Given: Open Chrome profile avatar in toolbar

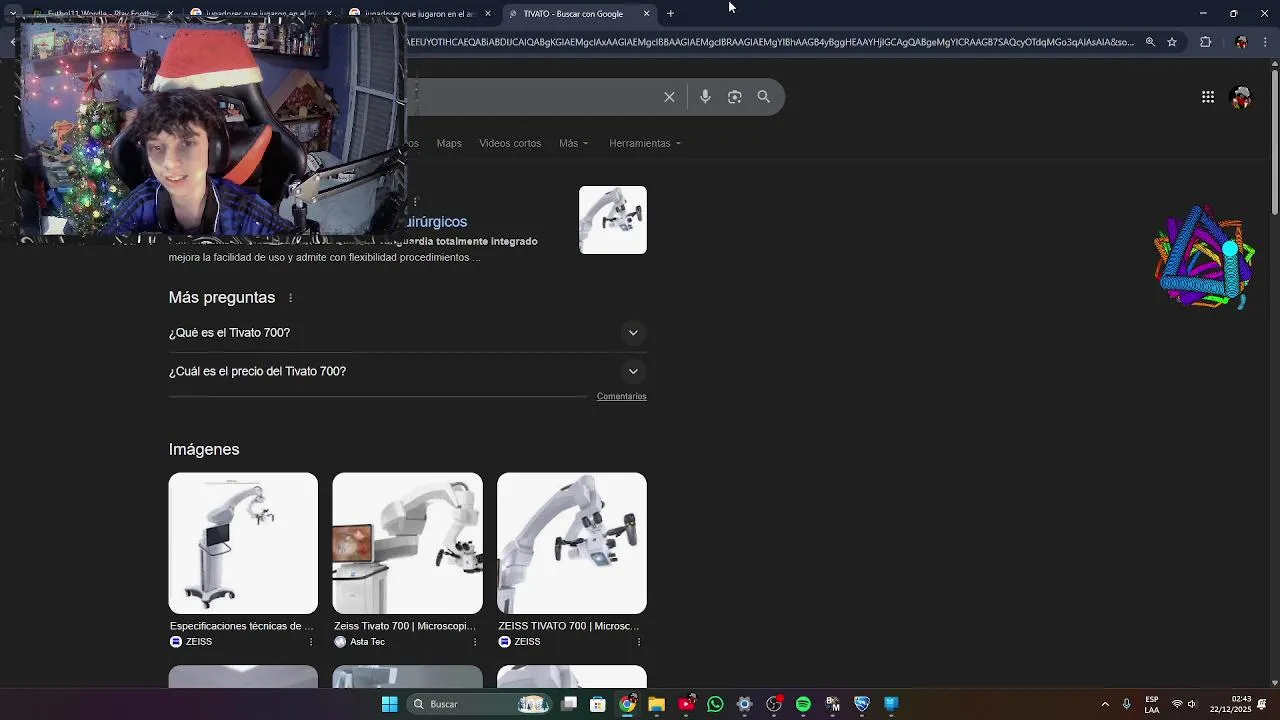Looking at the screenshot, I should (x=1241, y=42).
